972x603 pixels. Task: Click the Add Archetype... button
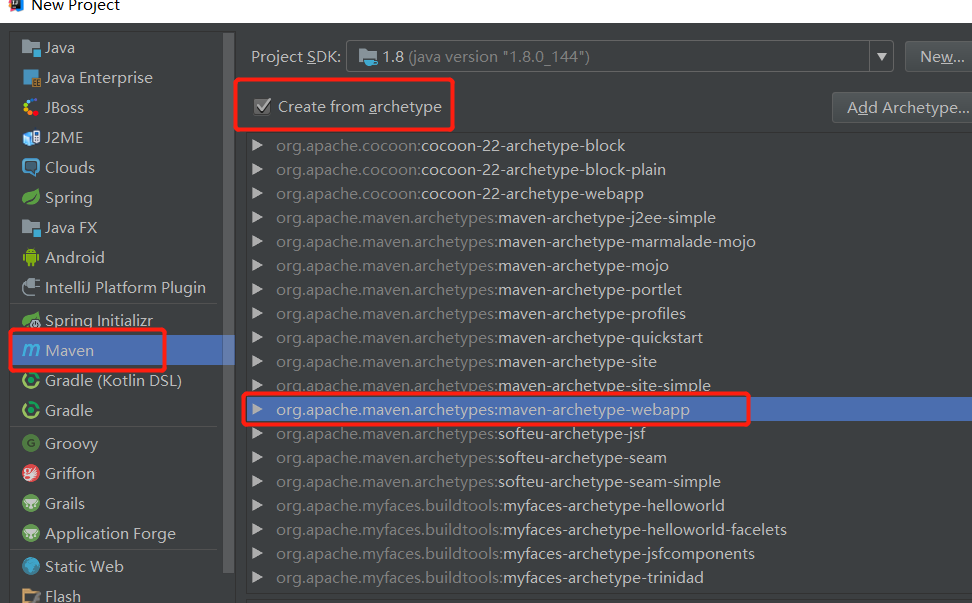pyautogui.click(x=902, y=107)
